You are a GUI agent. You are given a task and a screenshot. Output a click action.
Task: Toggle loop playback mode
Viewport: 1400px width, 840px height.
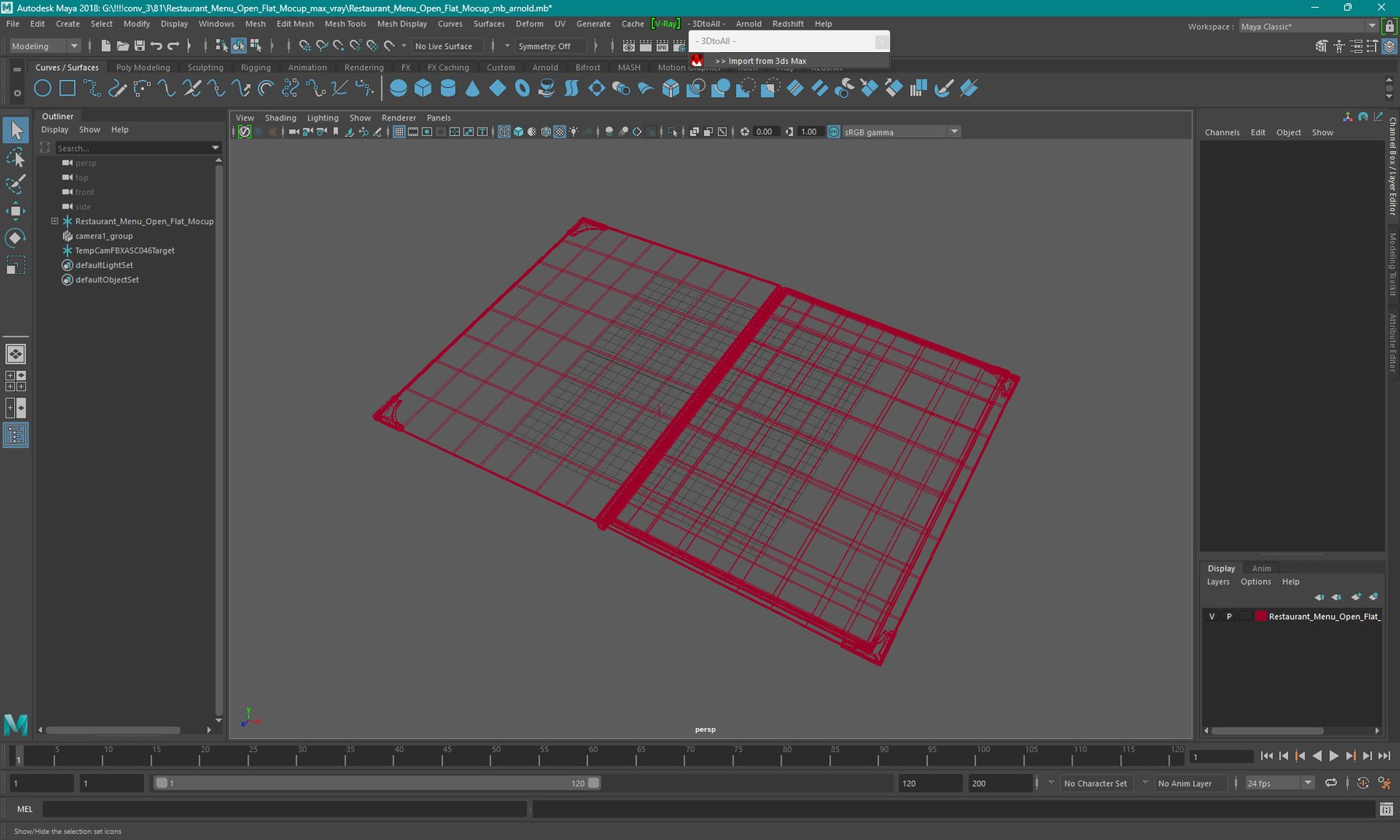coord(1332,783)
